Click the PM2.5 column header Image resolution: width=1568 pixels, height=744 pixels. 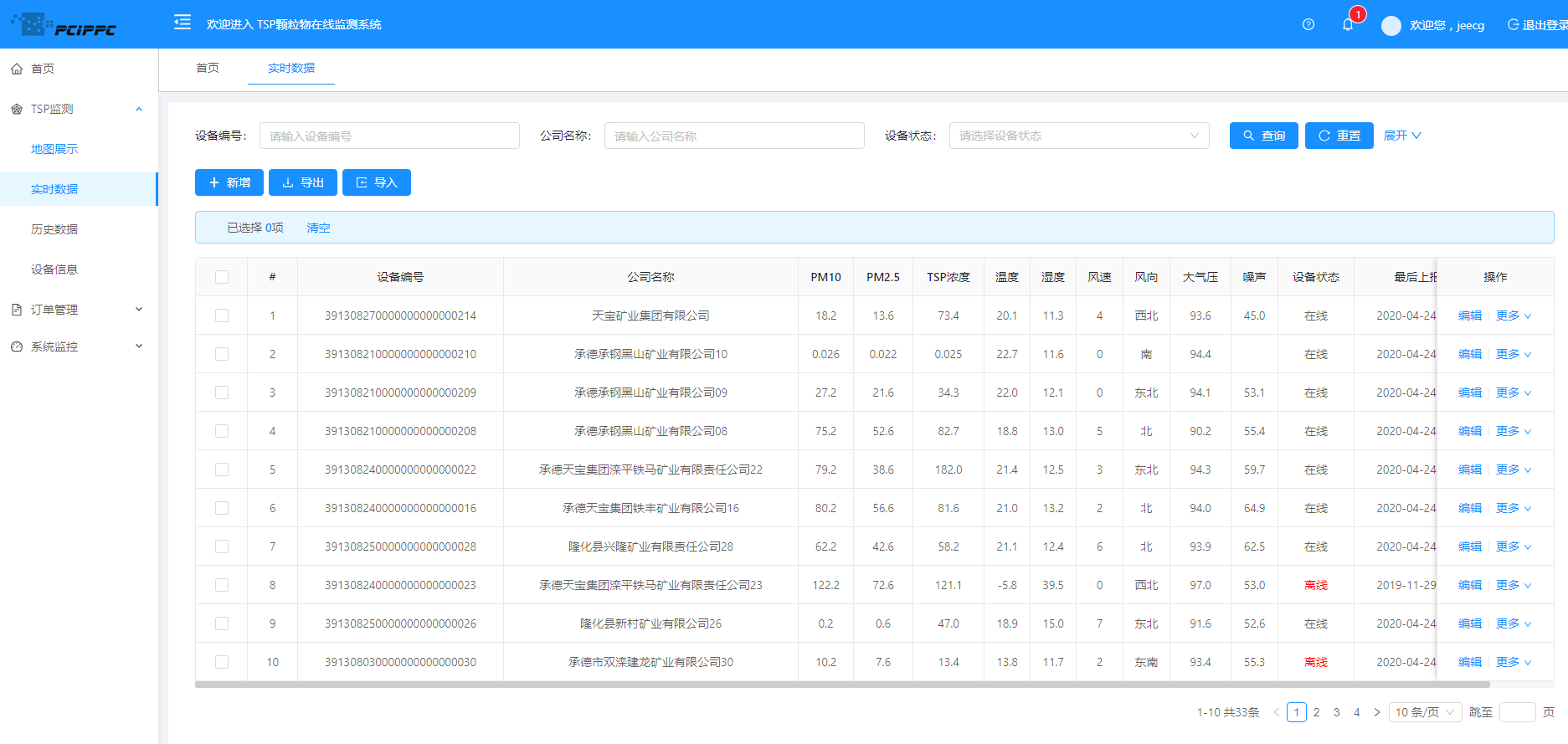coord(883,277)
